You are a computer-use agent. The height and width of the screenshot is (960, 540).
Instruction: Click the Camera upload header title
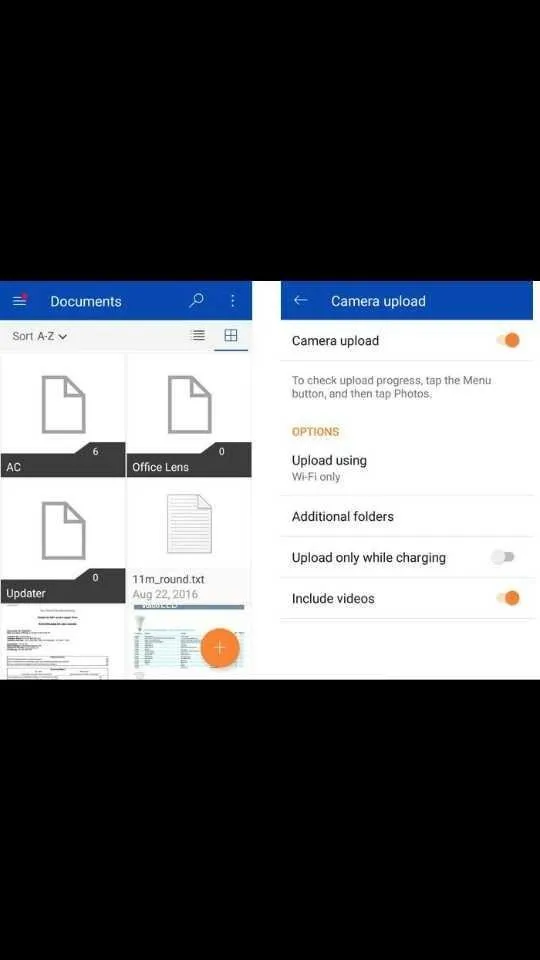tap(378, 301)
